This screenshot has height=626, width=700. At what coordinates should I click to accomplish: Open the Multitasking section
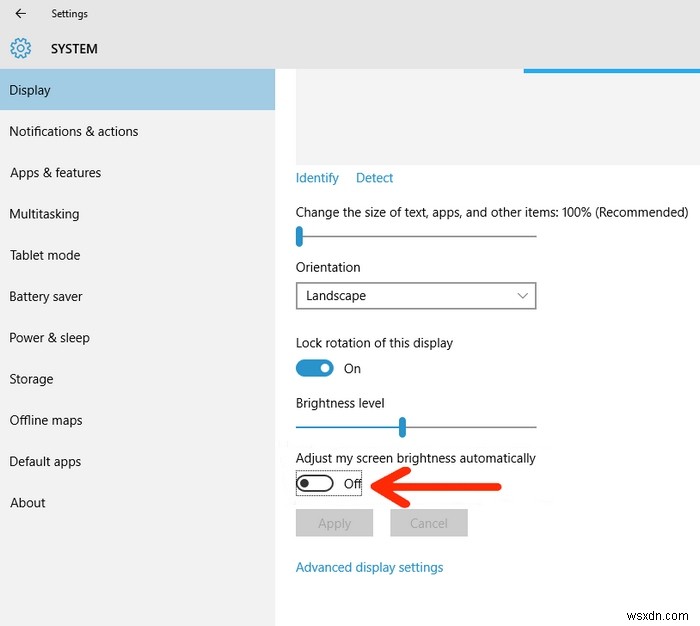[138, 214]
